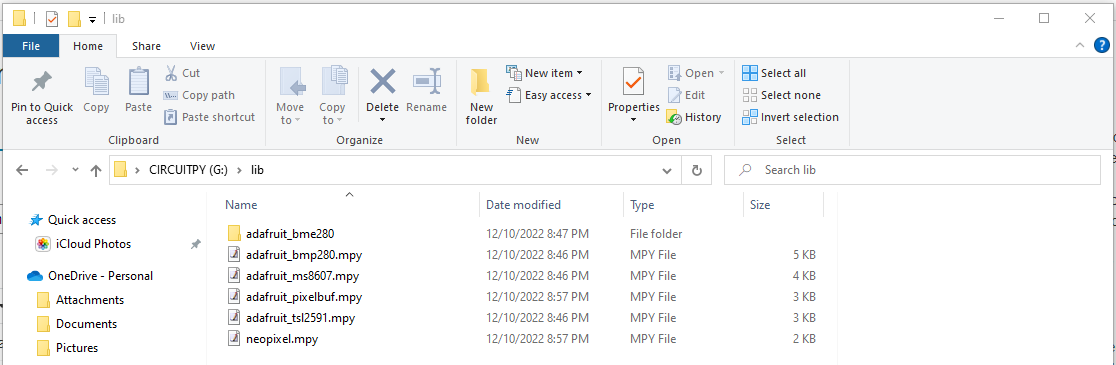Click the Edit command
The image size is (1116, 365).
point(686,95)
